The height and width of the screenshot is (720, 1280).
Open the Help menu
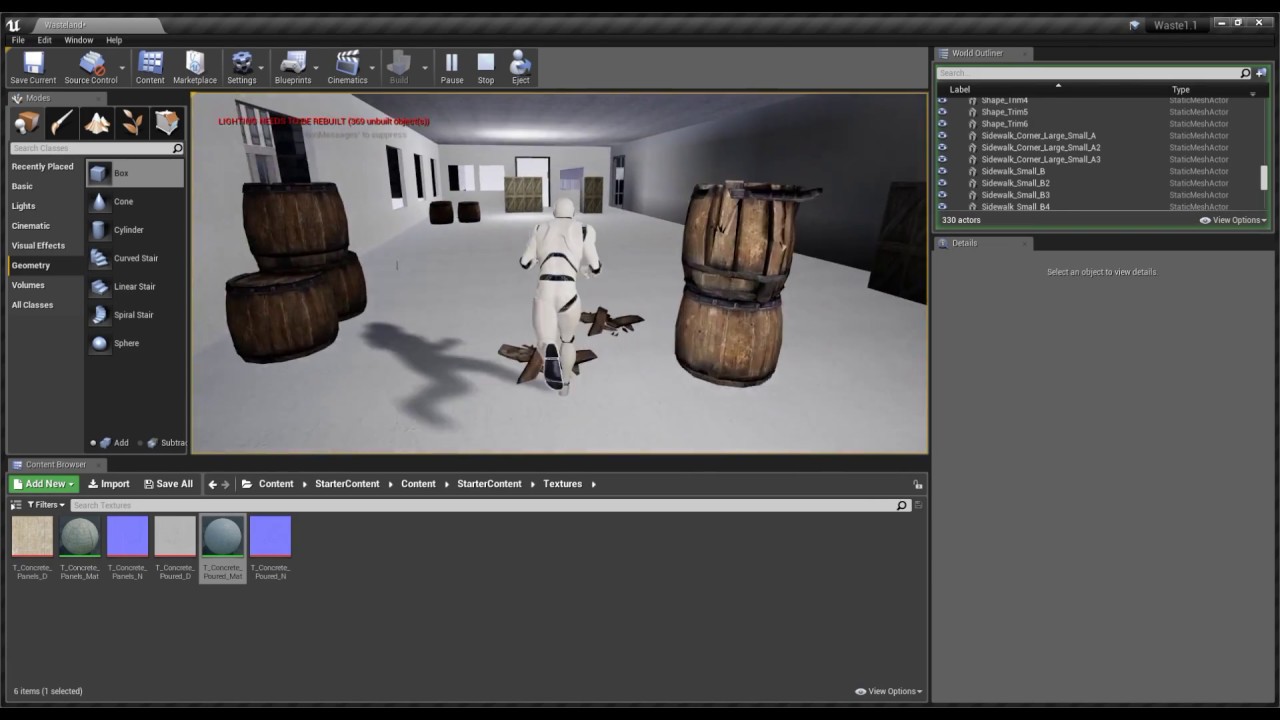pos(114,40)
